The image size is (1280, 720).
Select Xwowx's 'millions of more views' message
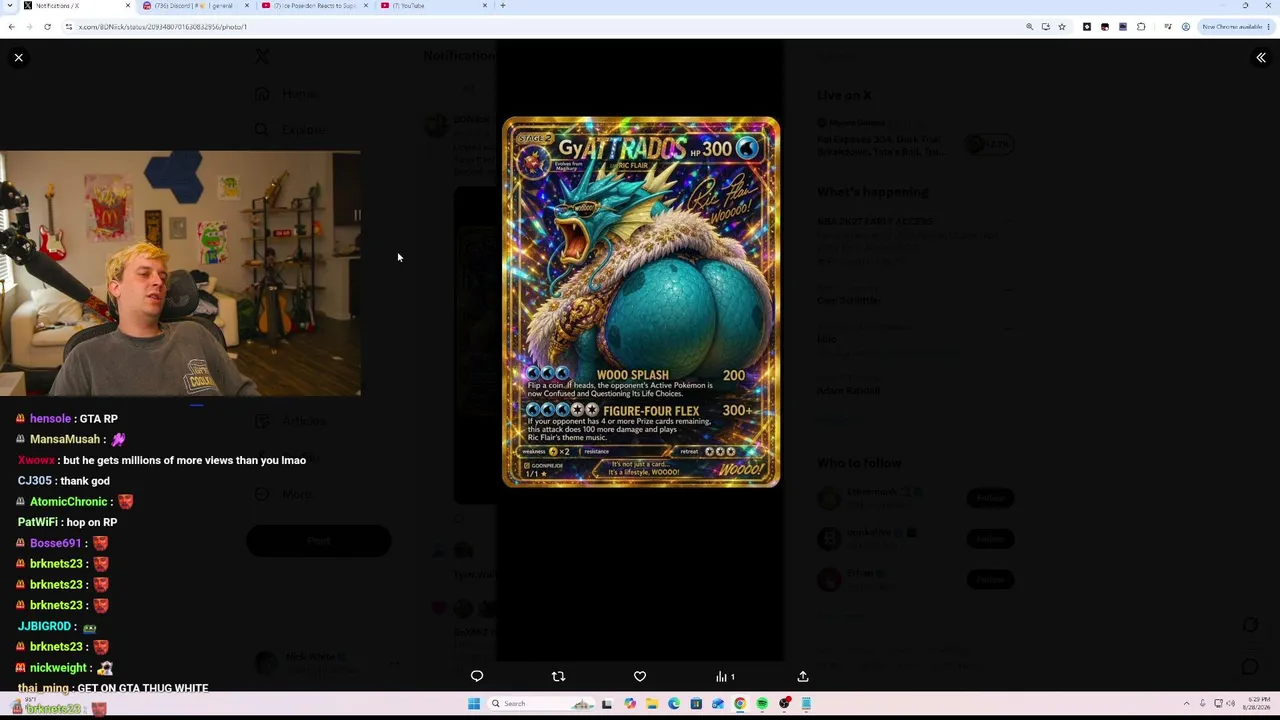coord(162,461)
